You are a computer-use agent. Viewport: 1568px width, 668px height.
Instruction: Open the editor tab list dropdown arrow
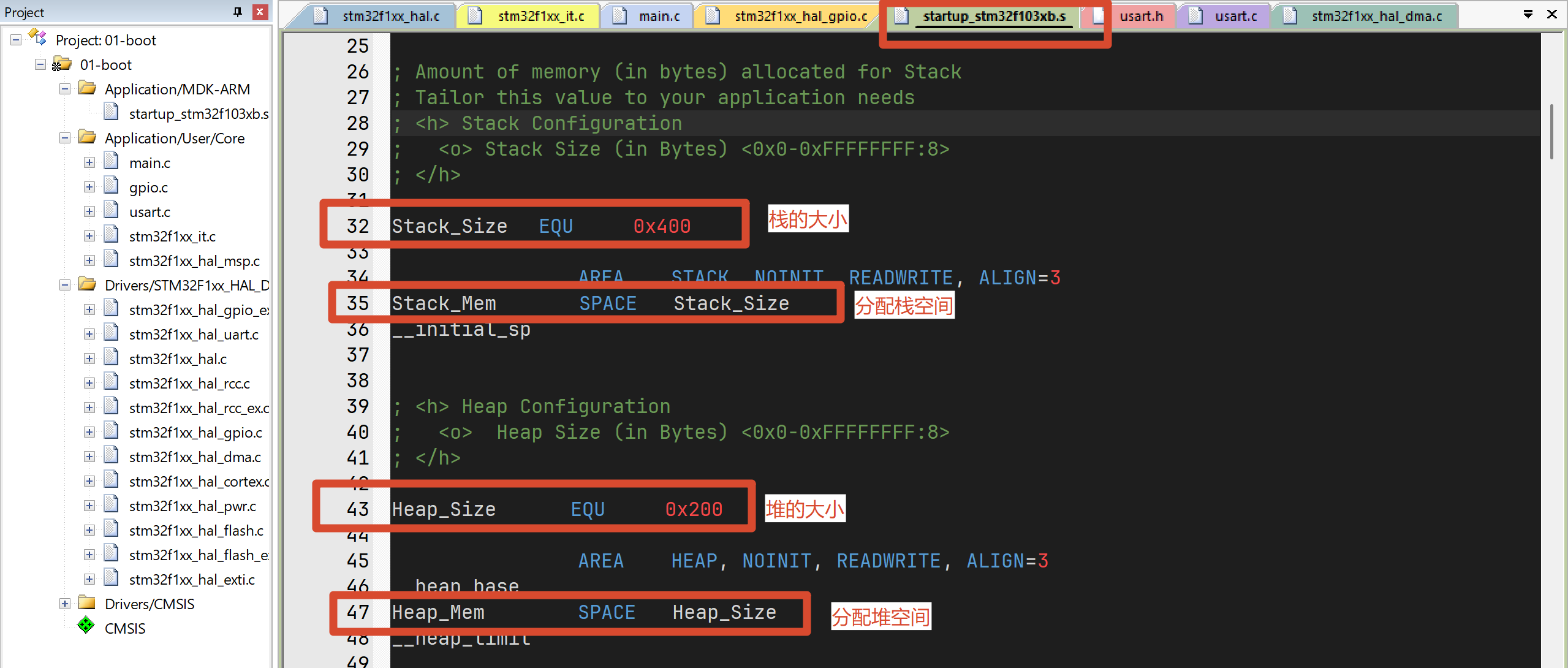tap(1528, 13)
